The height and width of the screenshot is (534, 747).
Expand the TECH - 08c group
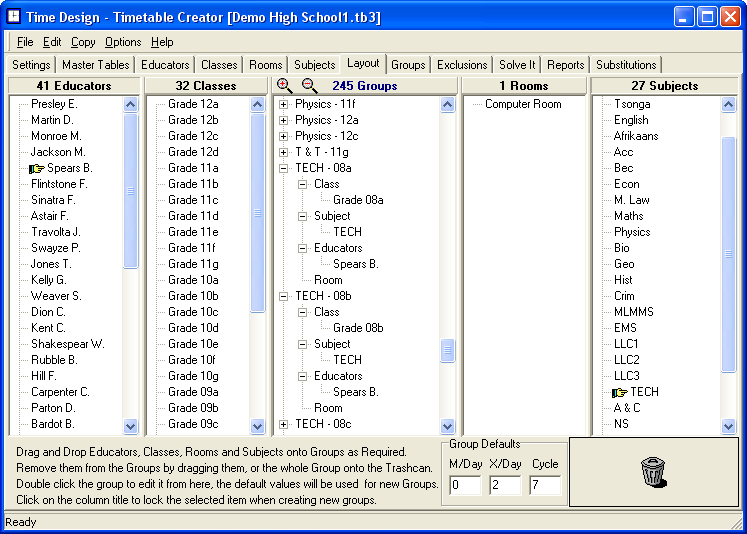point(284,424)
